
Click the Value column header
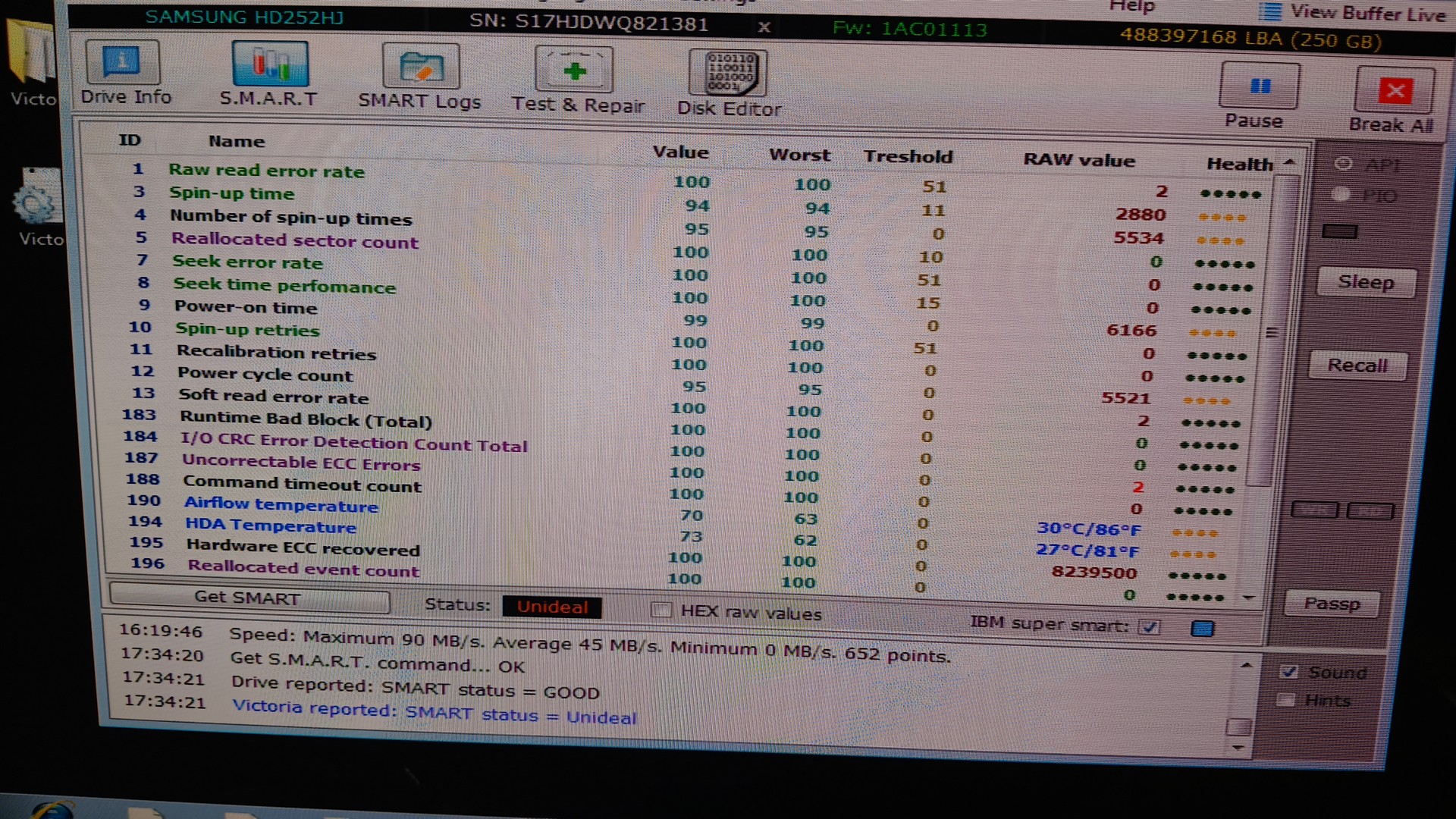point(680,152)
